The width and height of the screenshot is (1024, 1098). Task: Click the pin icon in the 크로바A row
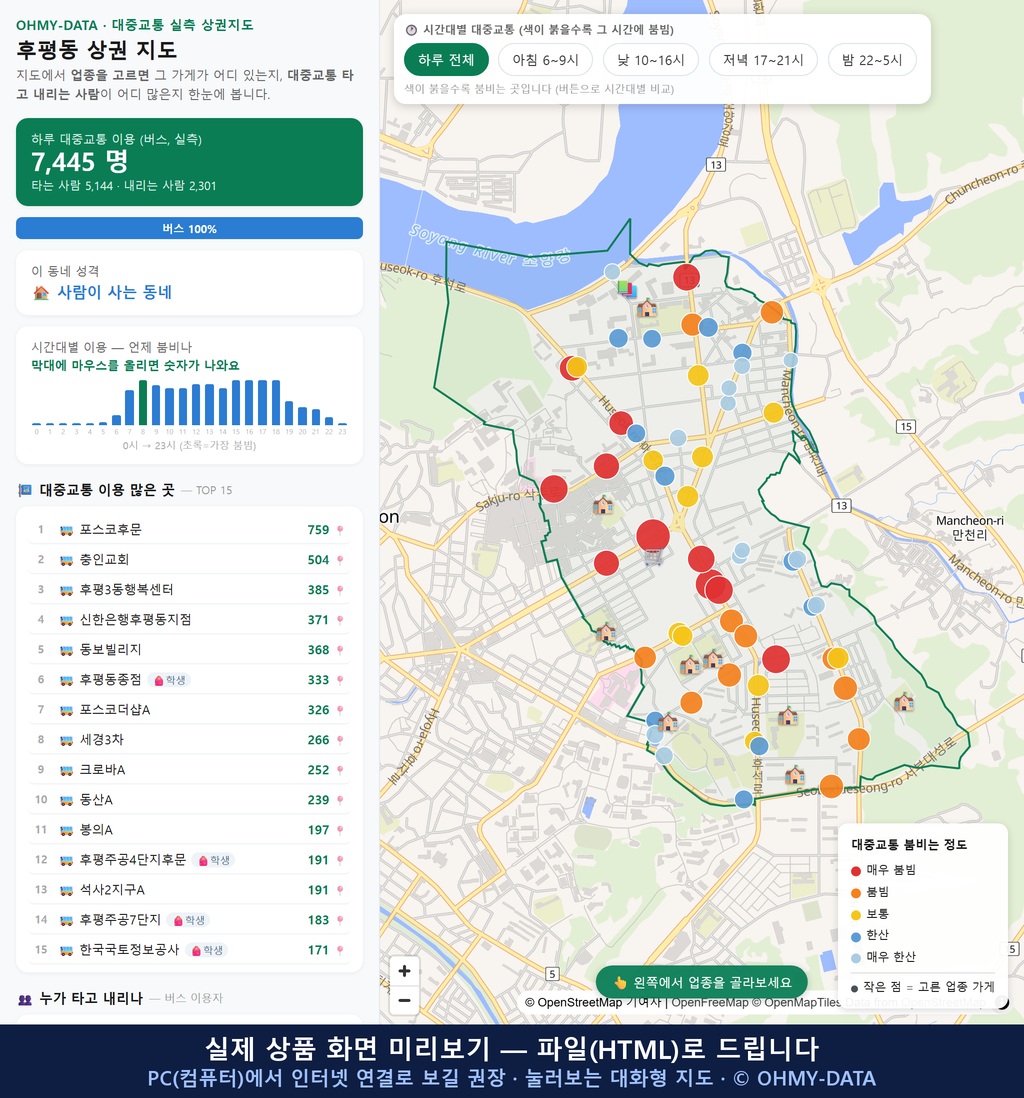[x=340, y=770]
